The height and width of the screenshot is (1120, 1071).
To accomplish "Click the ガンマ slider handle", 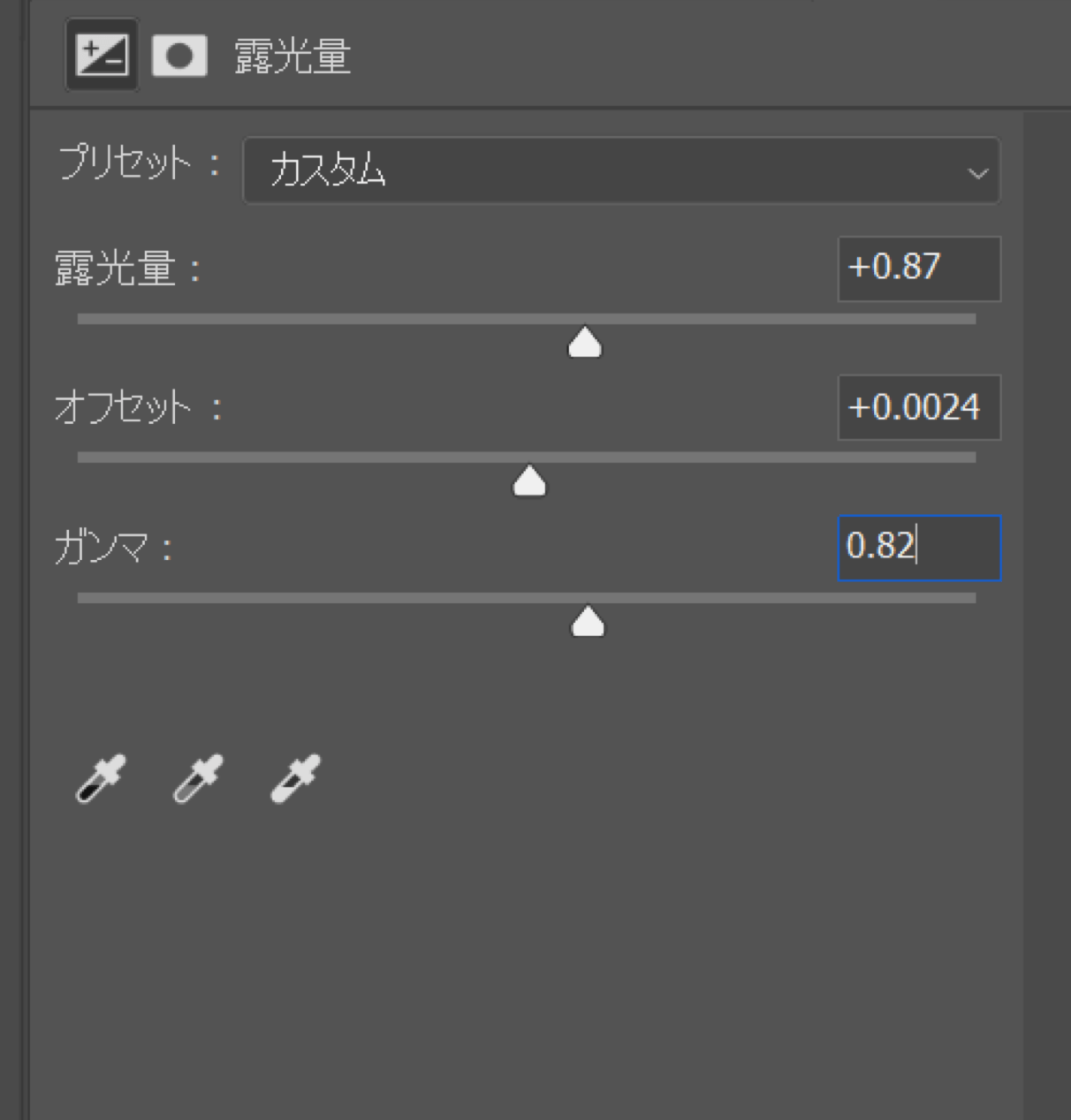I will tap(588, 622).
